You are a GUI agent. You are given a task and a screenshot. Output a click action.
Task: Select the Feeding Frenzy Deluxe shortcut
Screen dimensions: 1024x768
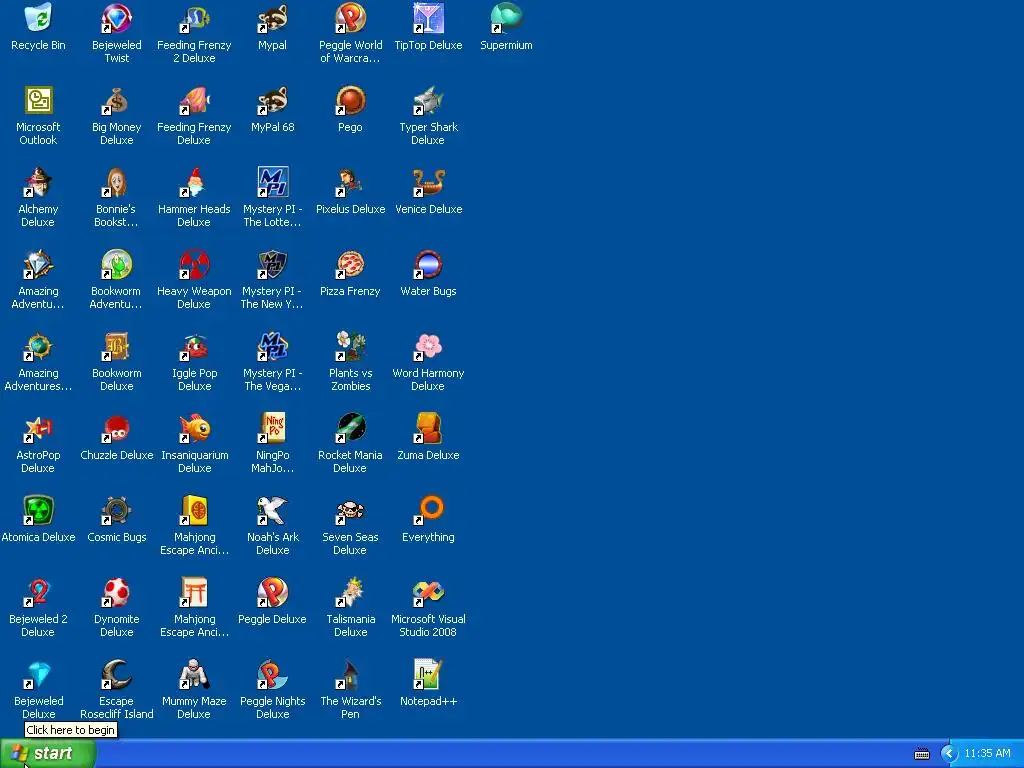tap(194, 101)
